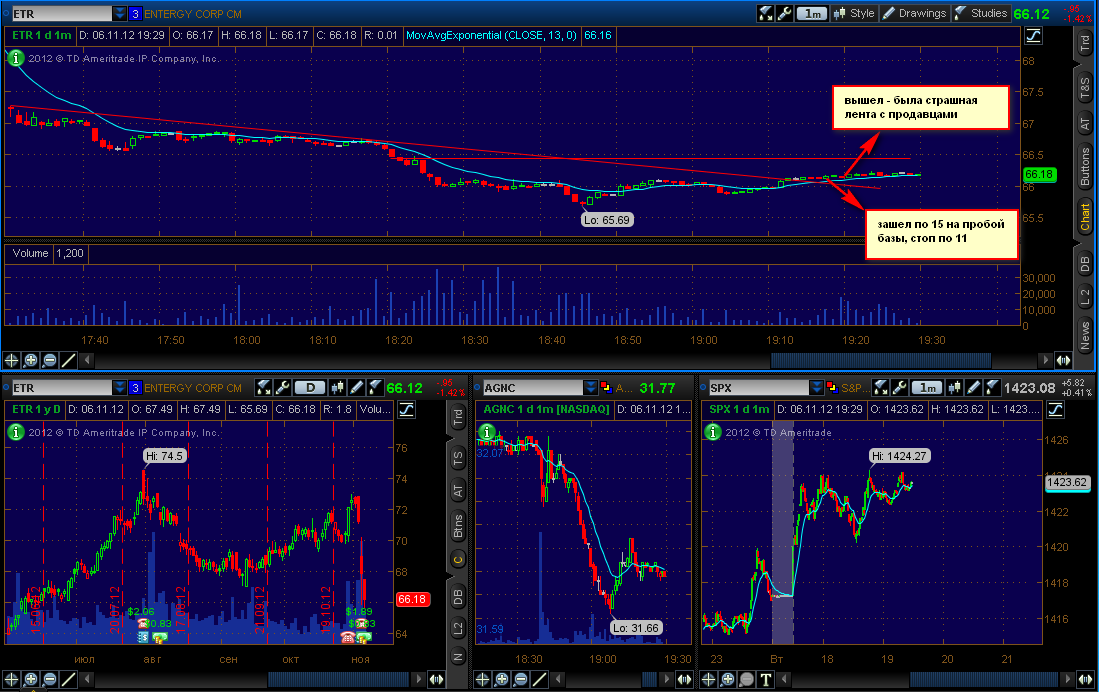This screenshot has width=1099, height=692.
Task: Open flask Studies icon in bottom-left ETR chart
Action: [x=375, y=388]
